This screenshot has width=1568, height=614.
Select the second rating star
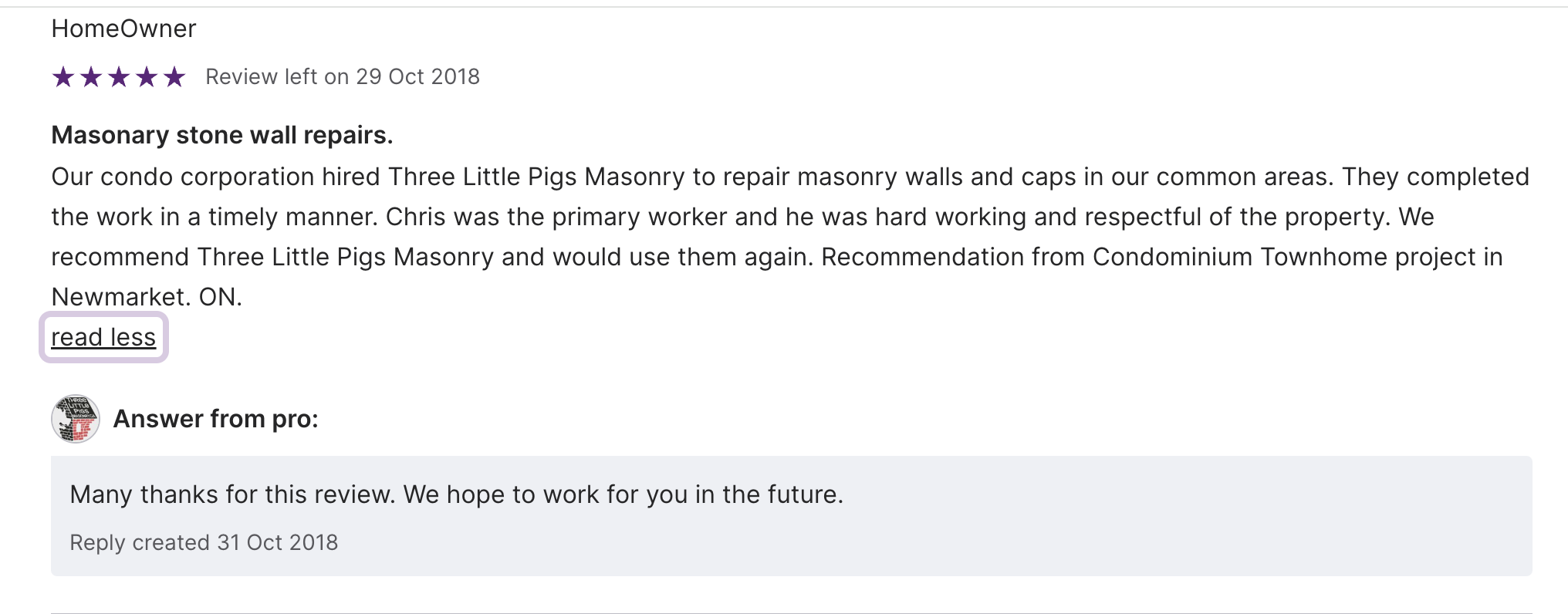pyautogui.click(x=91, y=77)
